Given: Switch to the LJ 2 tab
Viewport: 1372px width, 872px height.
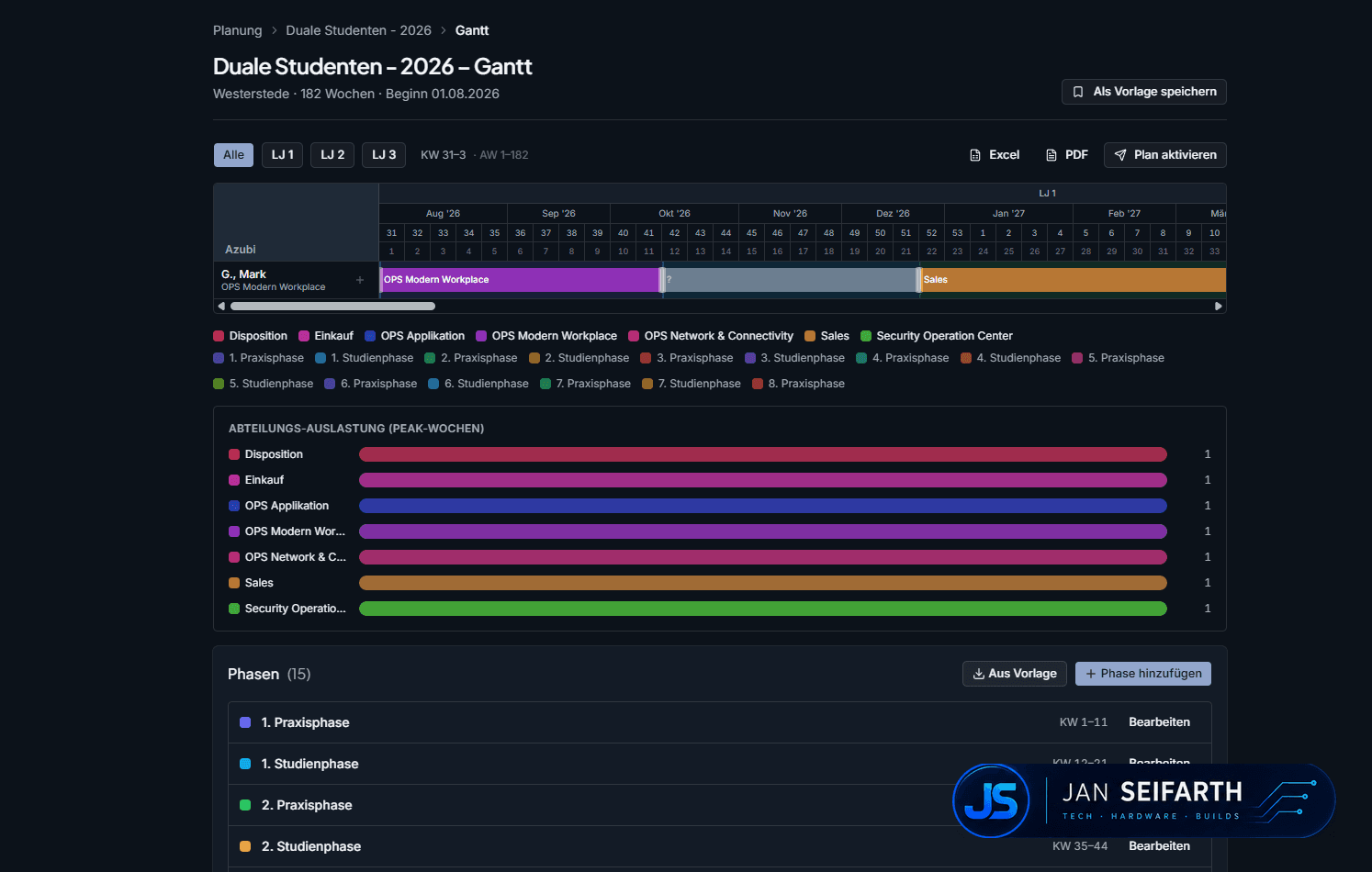Looking at the screenshot, I should [332, 155].
